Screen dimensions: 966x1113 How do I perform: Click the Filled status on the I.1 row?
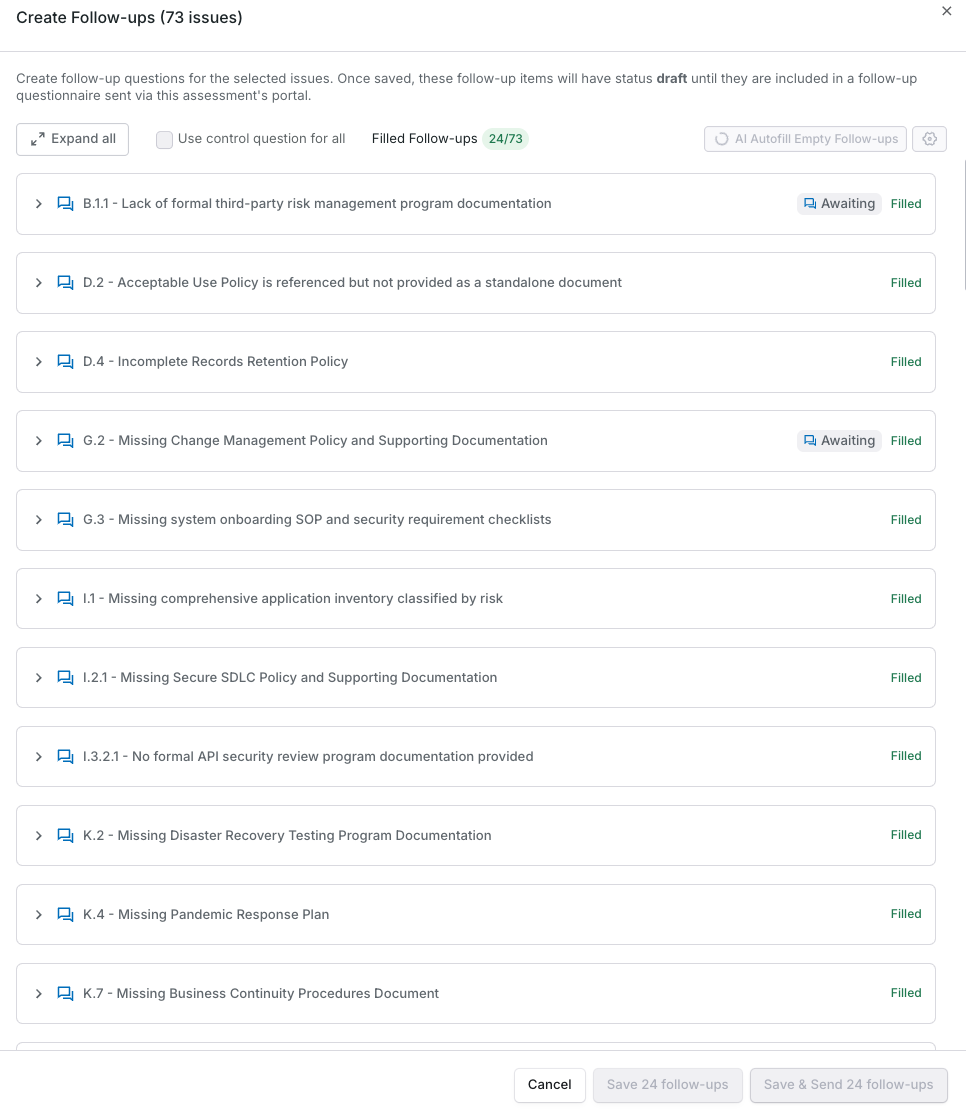click(906, 599)
